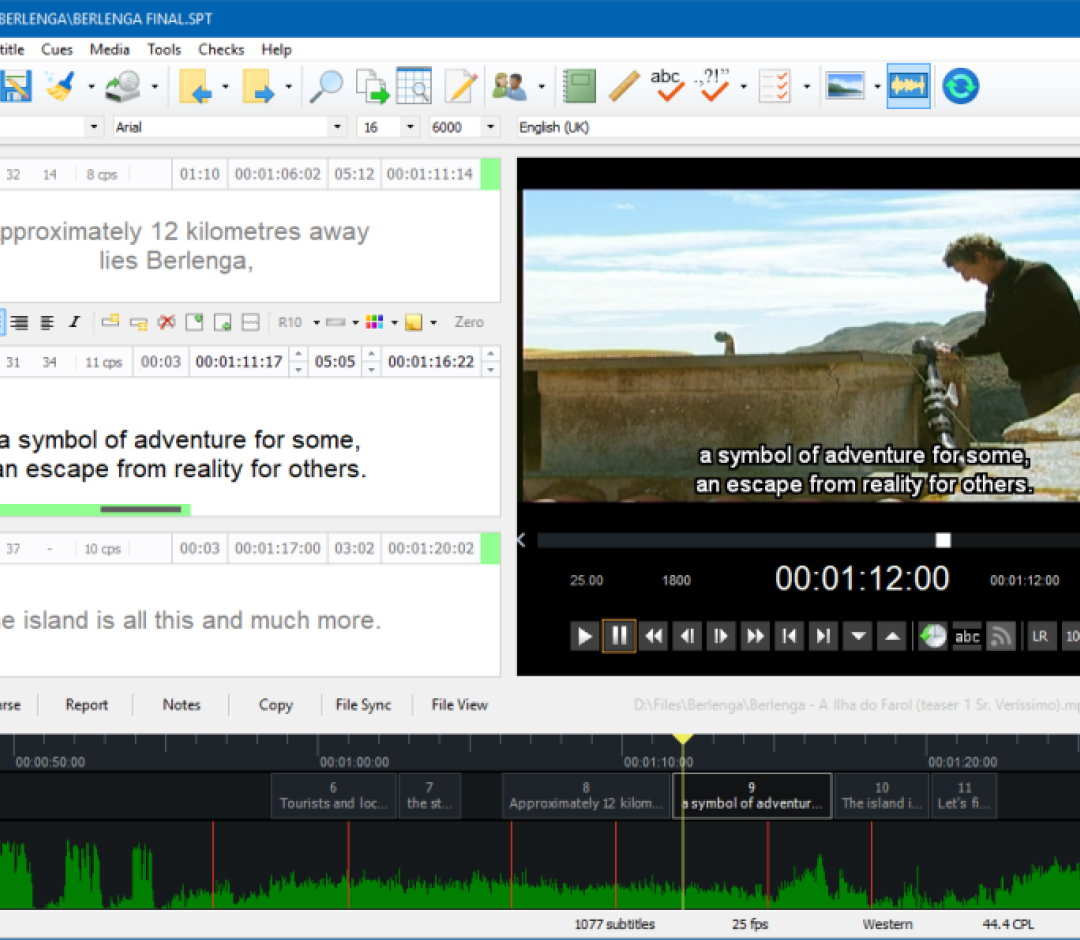Click the magnifying glass Find icon
Screen dimensions: 1080x940
(x=326, y=87)
